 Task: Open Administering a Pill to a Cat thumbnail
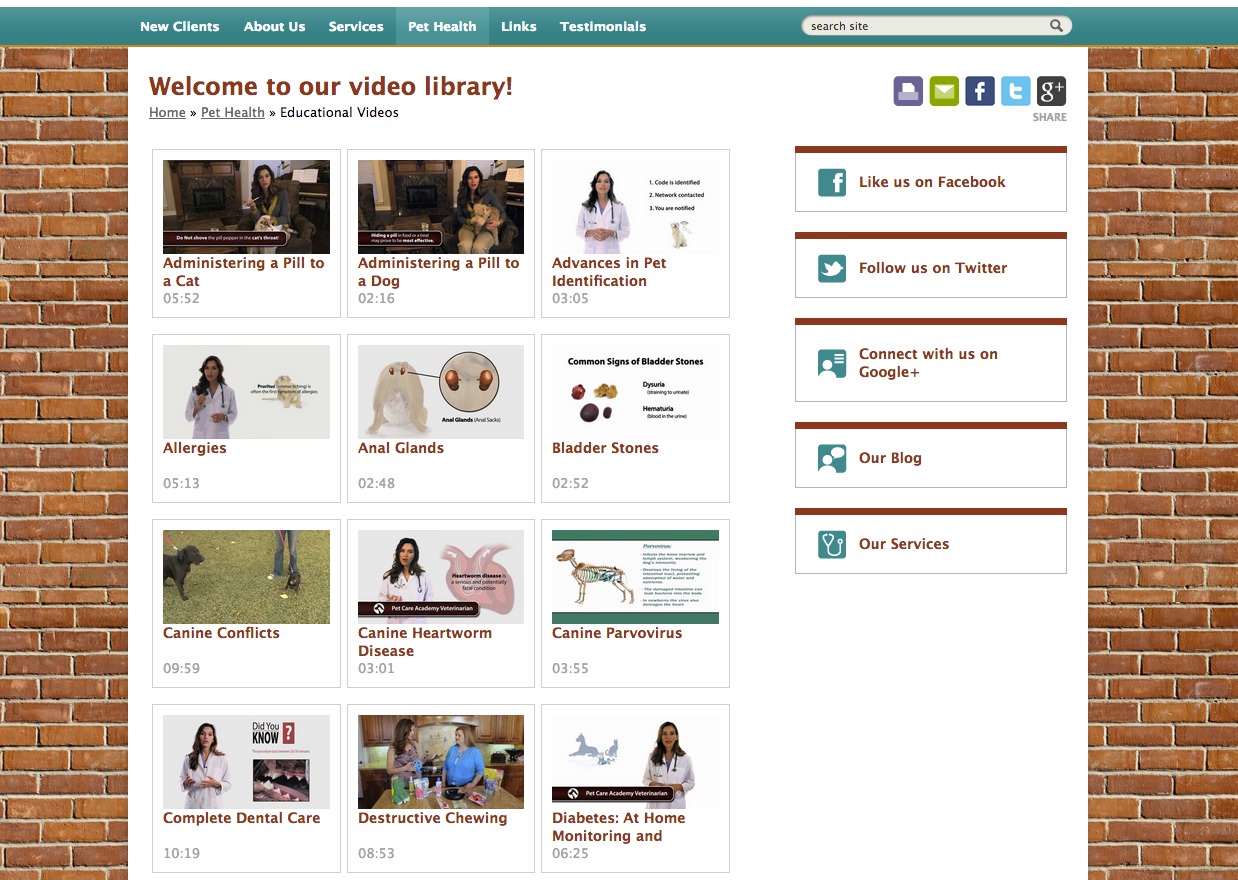pyautogui.click(x=246, y=207)
